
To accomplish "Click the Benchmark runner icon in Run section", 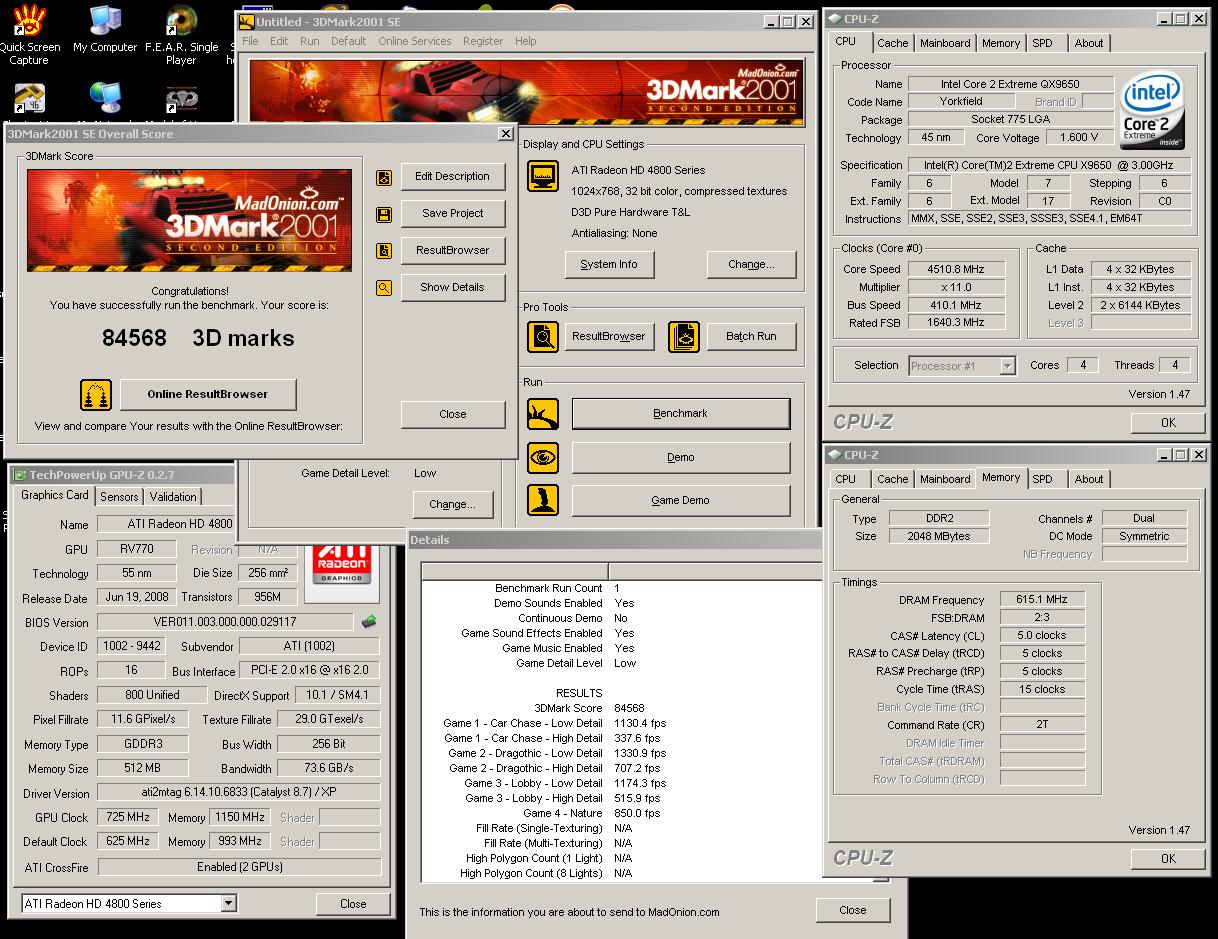I will (x=543, y=413).
